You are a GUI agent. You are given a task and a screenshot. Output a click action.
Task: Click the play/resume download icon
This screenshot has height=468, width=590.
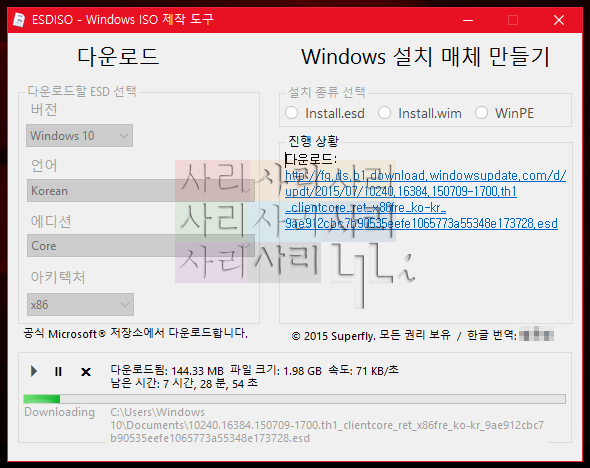[x=33, y=371]
